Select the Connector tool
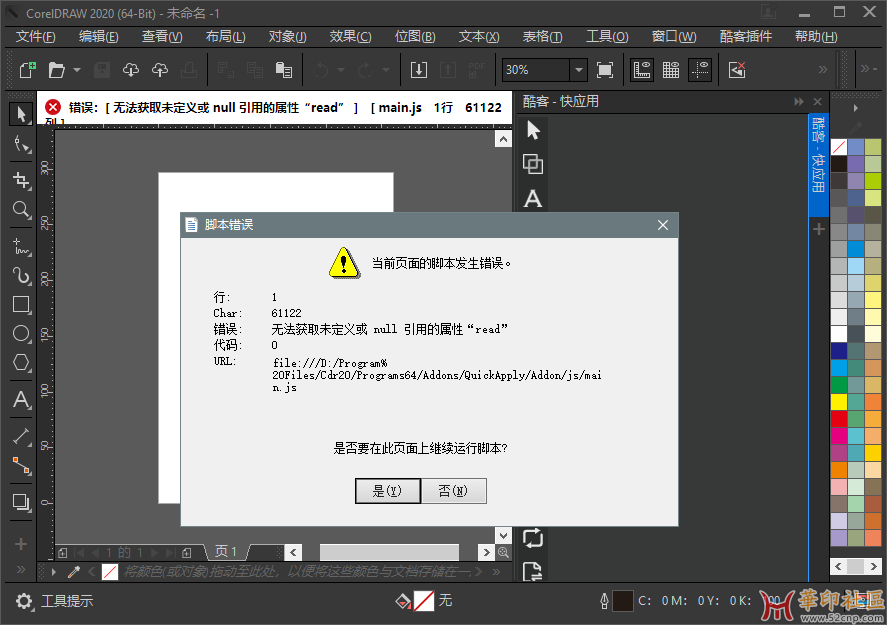The height and width of the screenshot is (625, 887). click(x=21, y=465)
